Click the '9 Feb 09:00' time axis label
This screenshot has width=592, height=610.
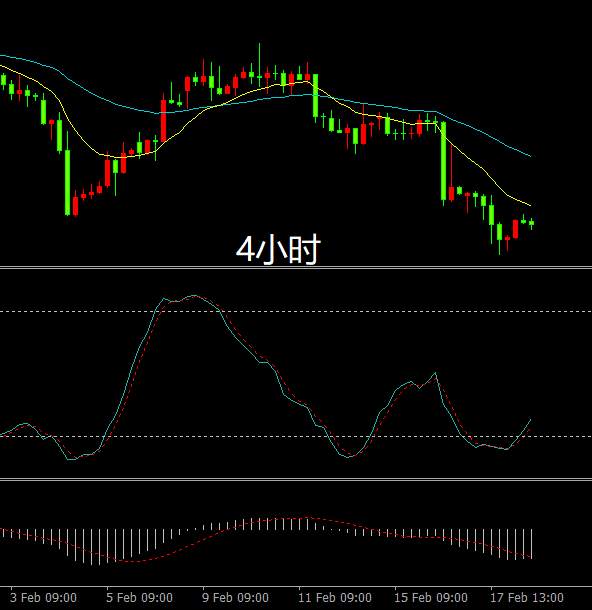235,598
